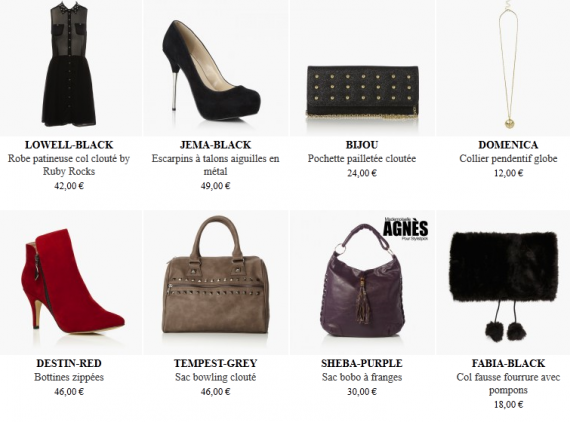The height and width of the screenshot is (422, 570).
Task: Click the BIJOU product name
Action: click(362, 145)
